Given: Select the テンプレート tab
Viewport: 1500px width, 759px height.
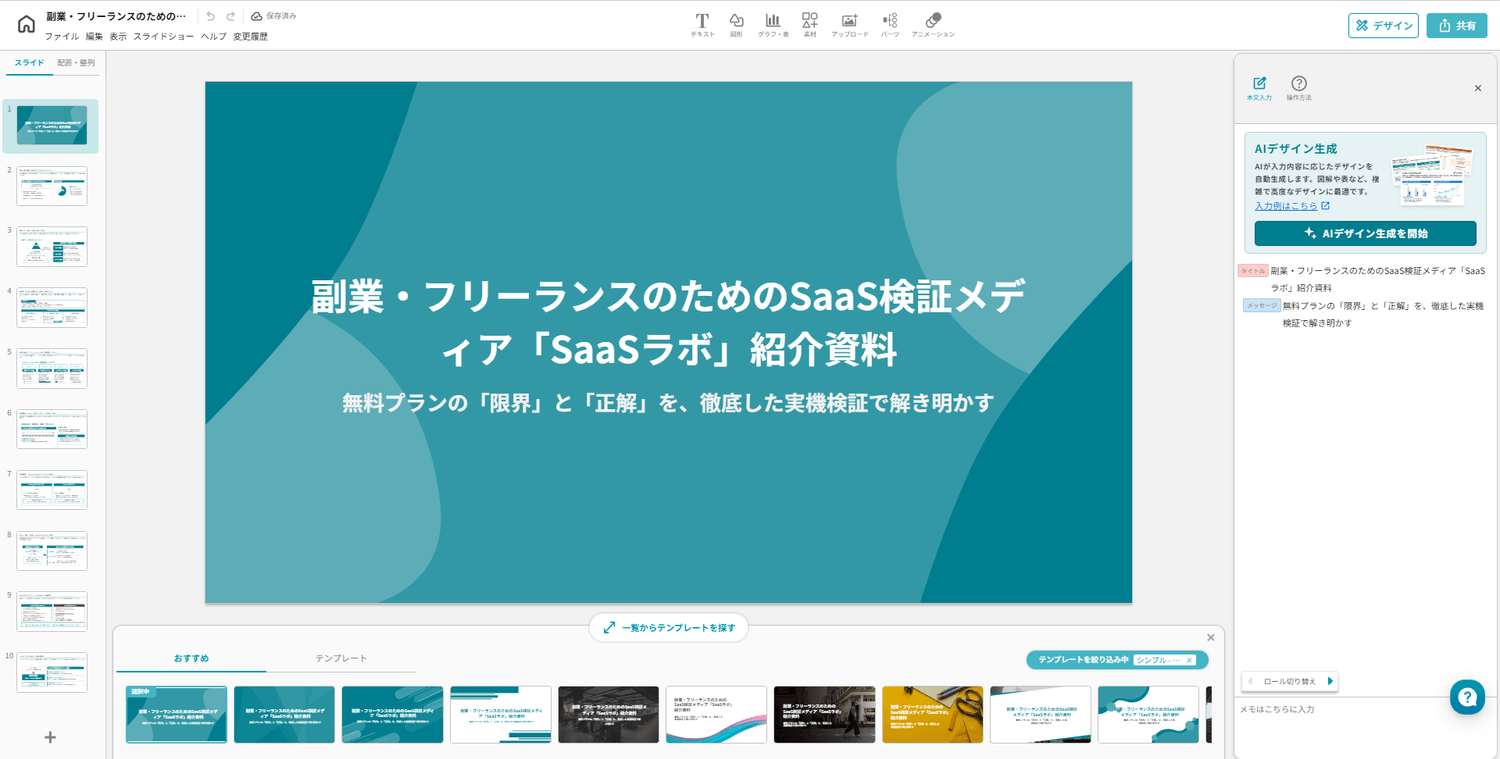Looking at the screenshot, I should pos(341,658).
